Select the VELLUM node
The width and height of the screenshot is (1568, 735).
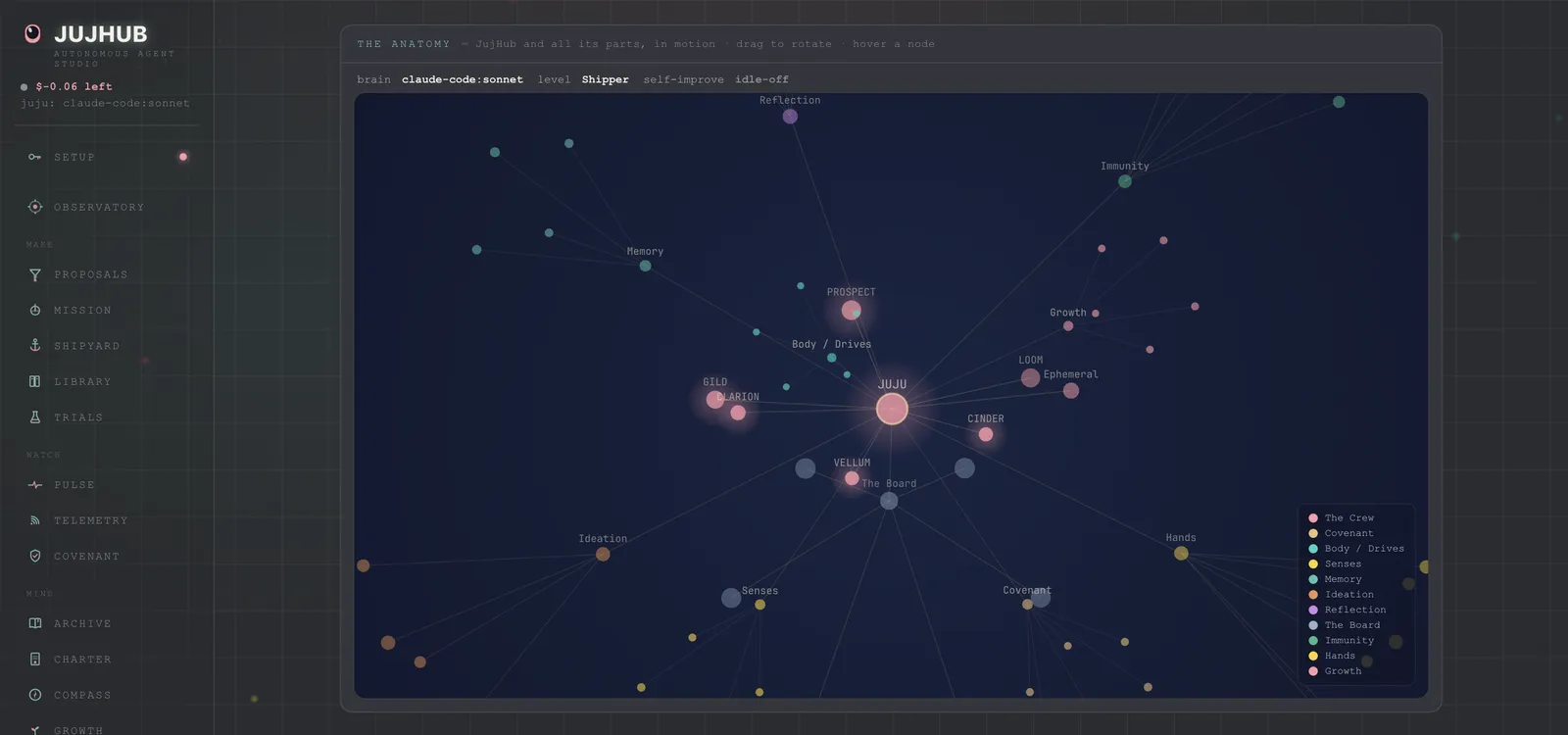852,478
